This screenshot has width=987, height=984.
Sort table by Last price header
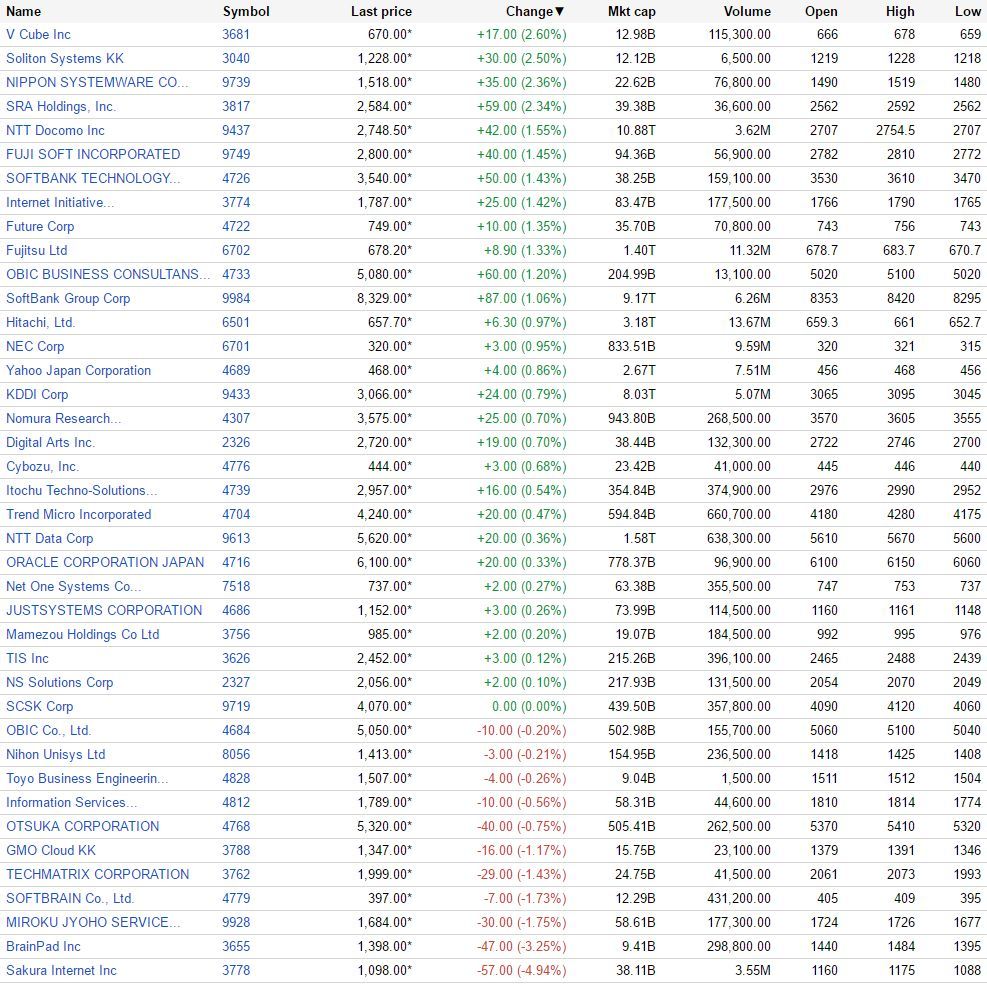(x=381, y=11)
